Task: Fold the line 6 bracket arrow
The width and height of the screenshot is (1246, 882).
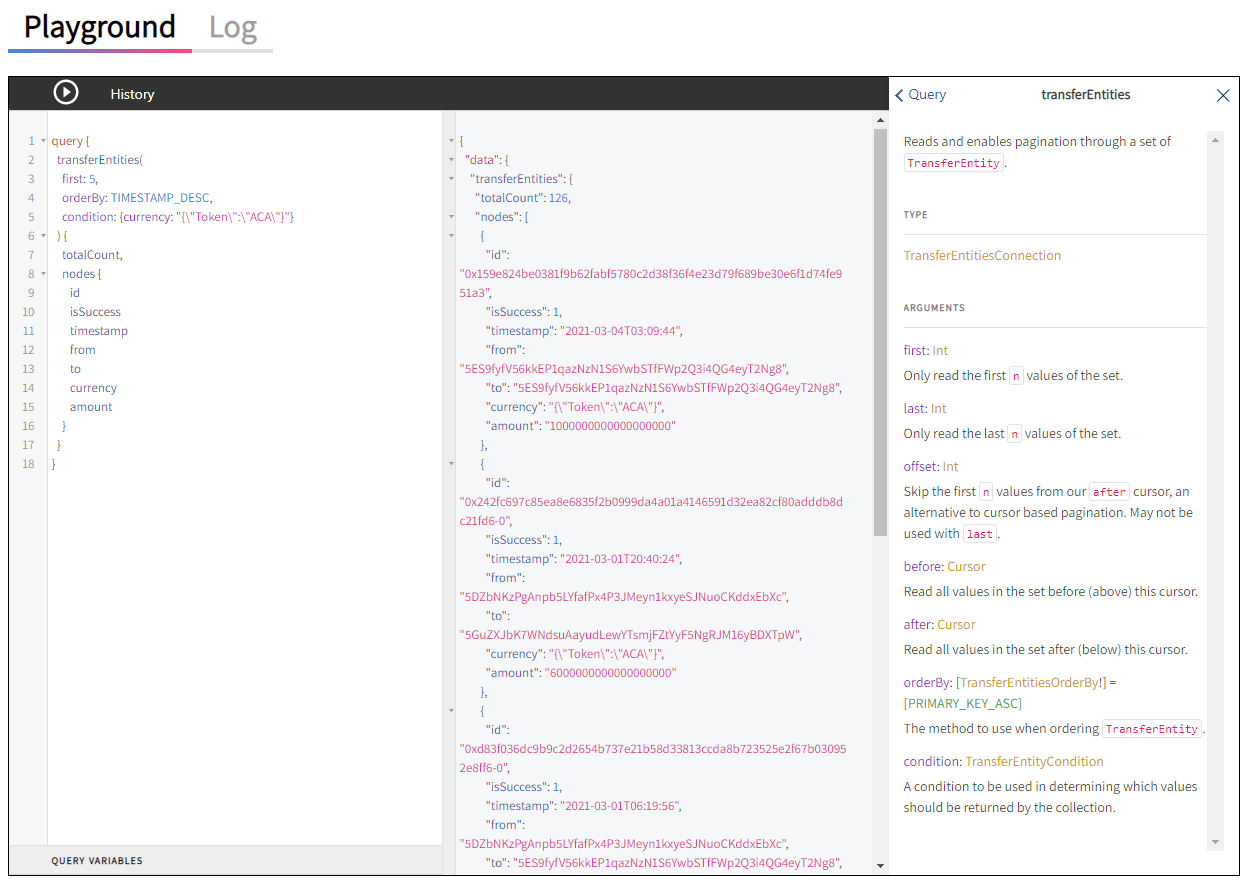Action: coord(43,236)
